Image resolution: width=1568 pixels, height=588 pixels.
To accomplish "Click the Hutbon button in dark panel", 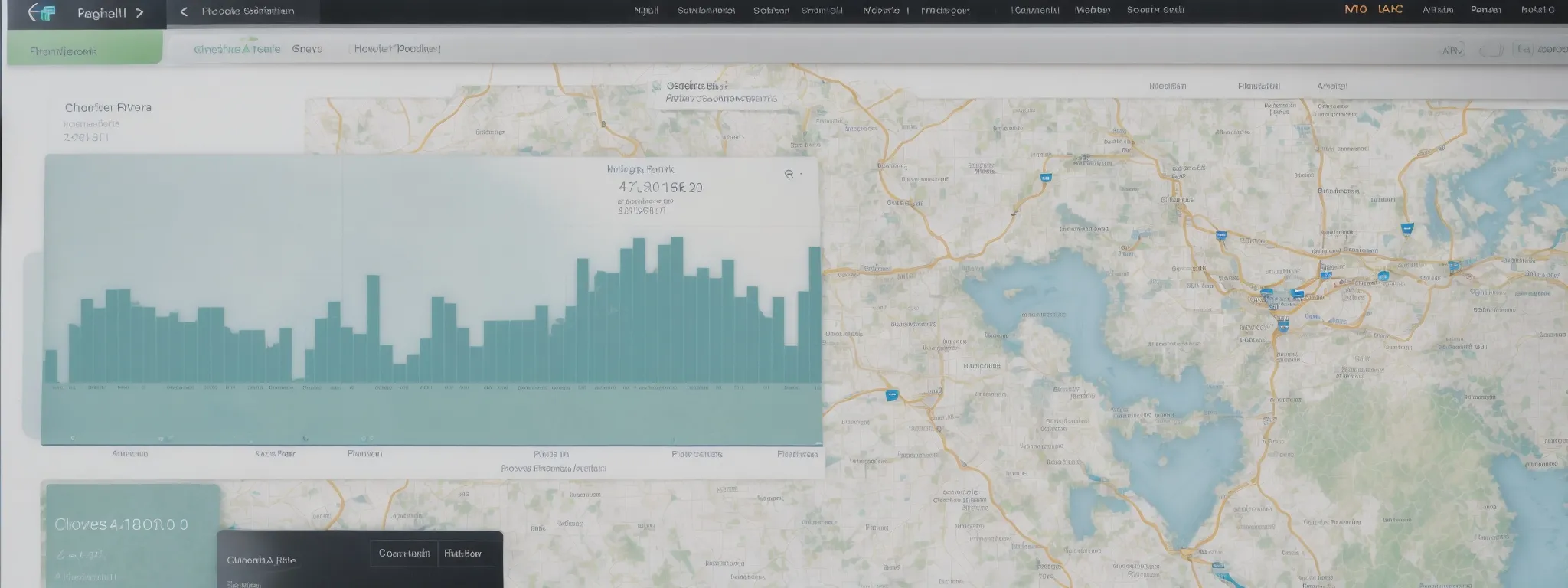I will [x=462, y=554].
